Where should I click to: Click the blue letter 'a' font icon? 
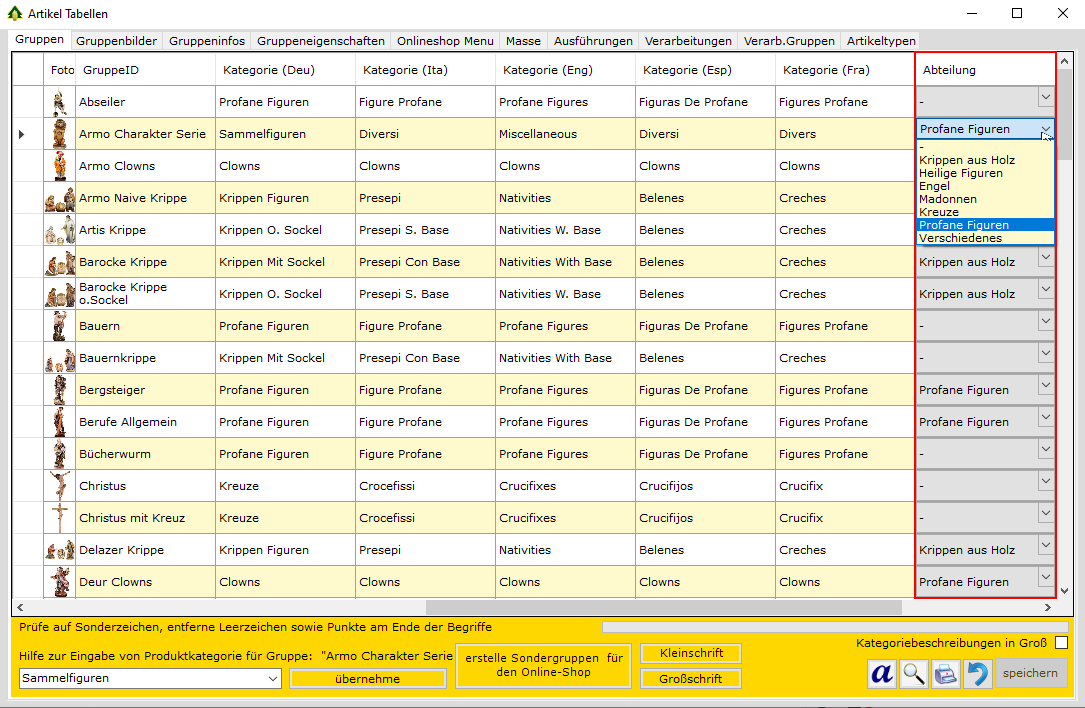[881, 673]
